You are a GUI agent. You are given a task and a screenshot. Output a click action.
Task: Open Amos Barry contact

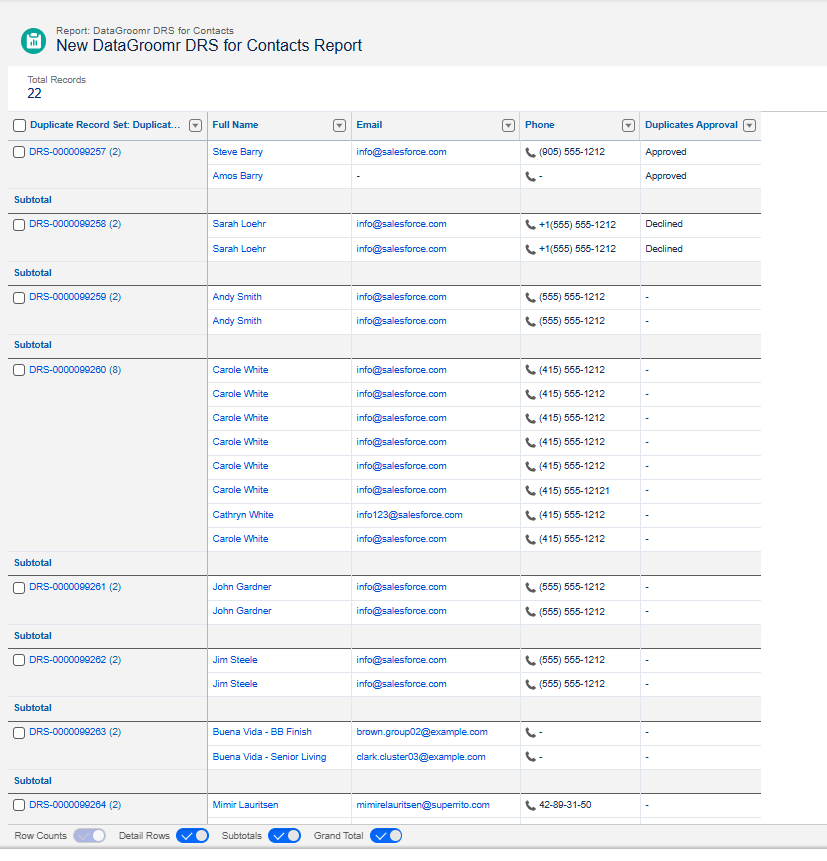(238, 176)
